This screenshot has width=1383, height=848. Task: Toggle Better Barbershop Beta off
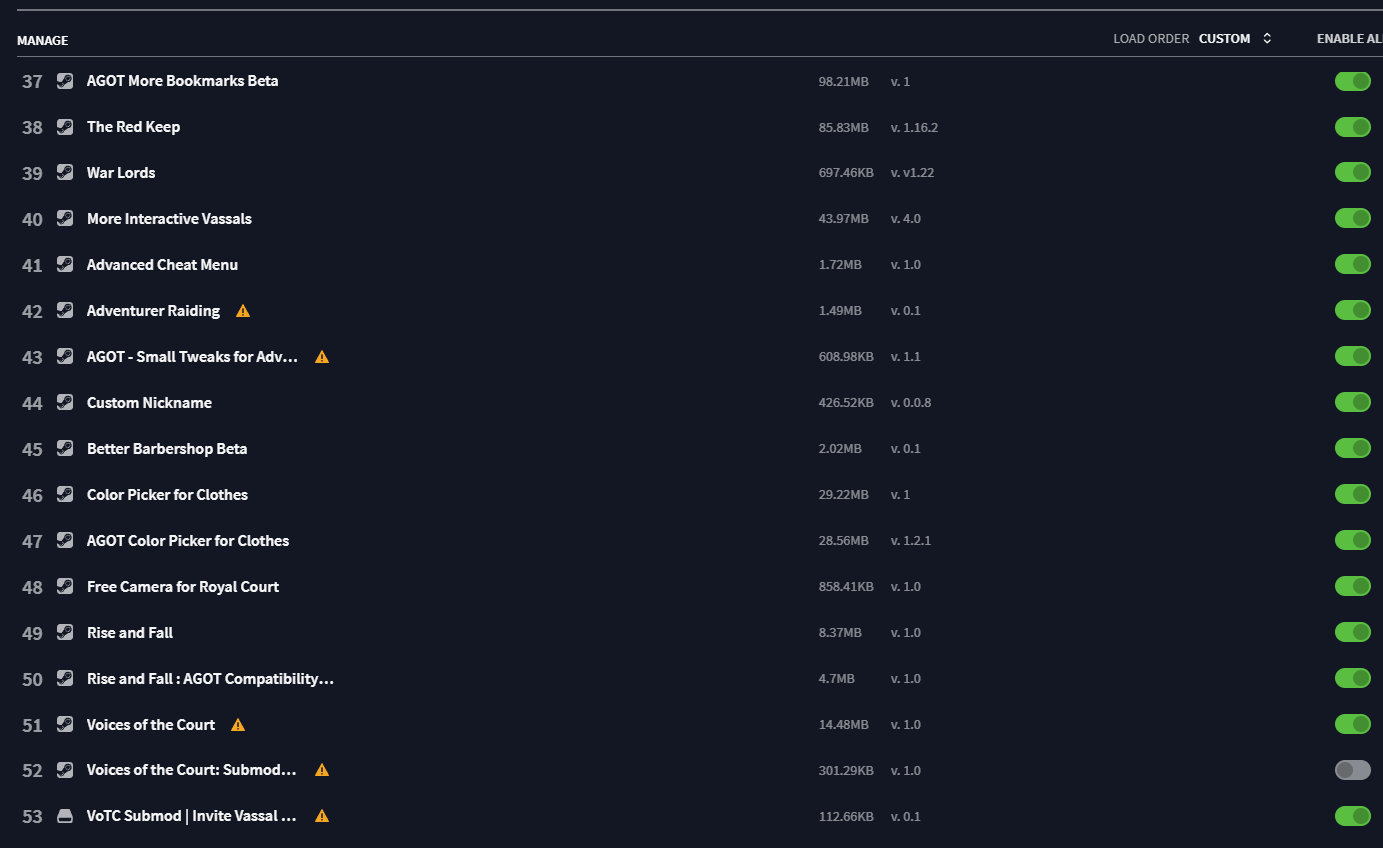pos(1353,449)
